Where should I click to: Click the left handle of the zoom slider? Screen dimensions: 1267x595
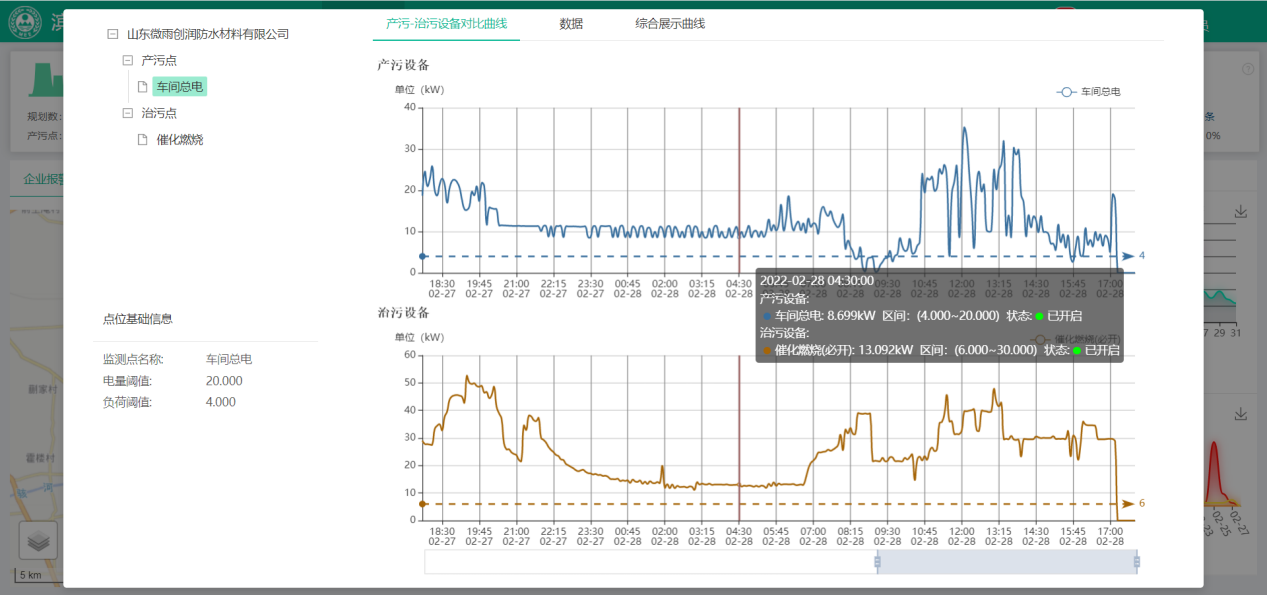[877, 562]
